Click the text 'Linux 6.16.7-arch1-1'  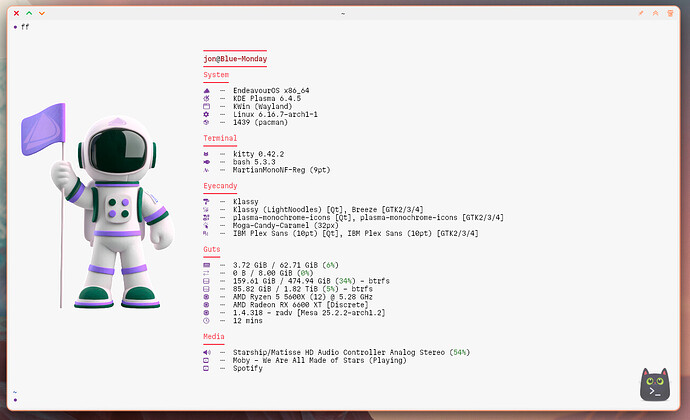click(x=275, y=114)
